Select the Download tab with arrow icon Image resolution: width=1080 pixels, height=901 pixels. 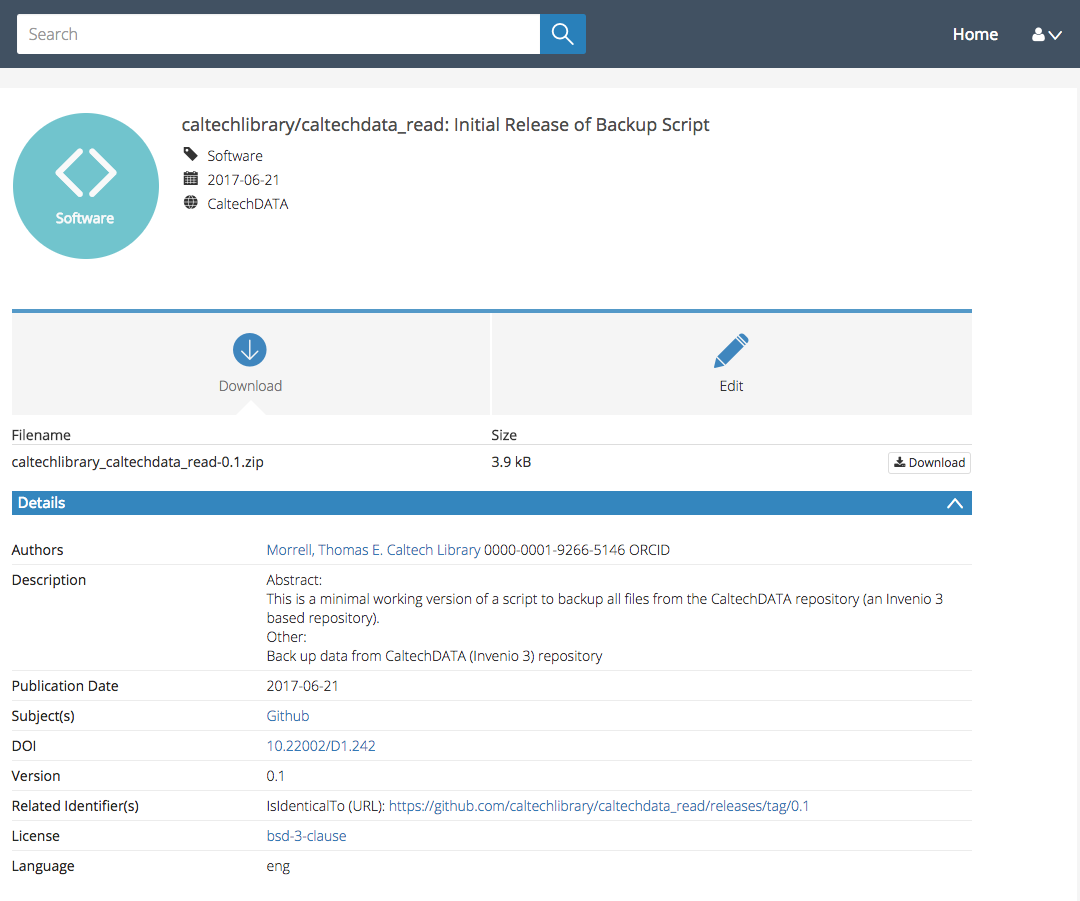pyautogui.click(x=250, y=364)
